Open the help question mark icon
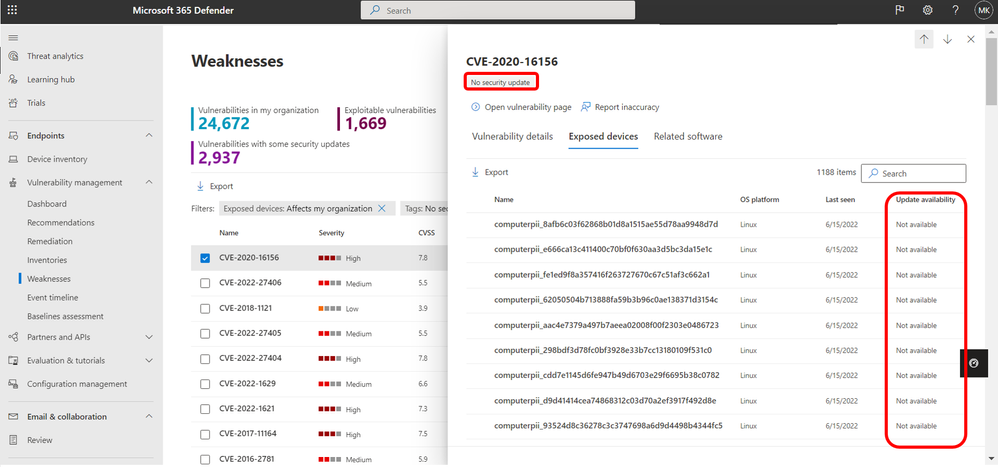Screen dimensions: 998x467 pyautogui.click(x=955, y=10)
